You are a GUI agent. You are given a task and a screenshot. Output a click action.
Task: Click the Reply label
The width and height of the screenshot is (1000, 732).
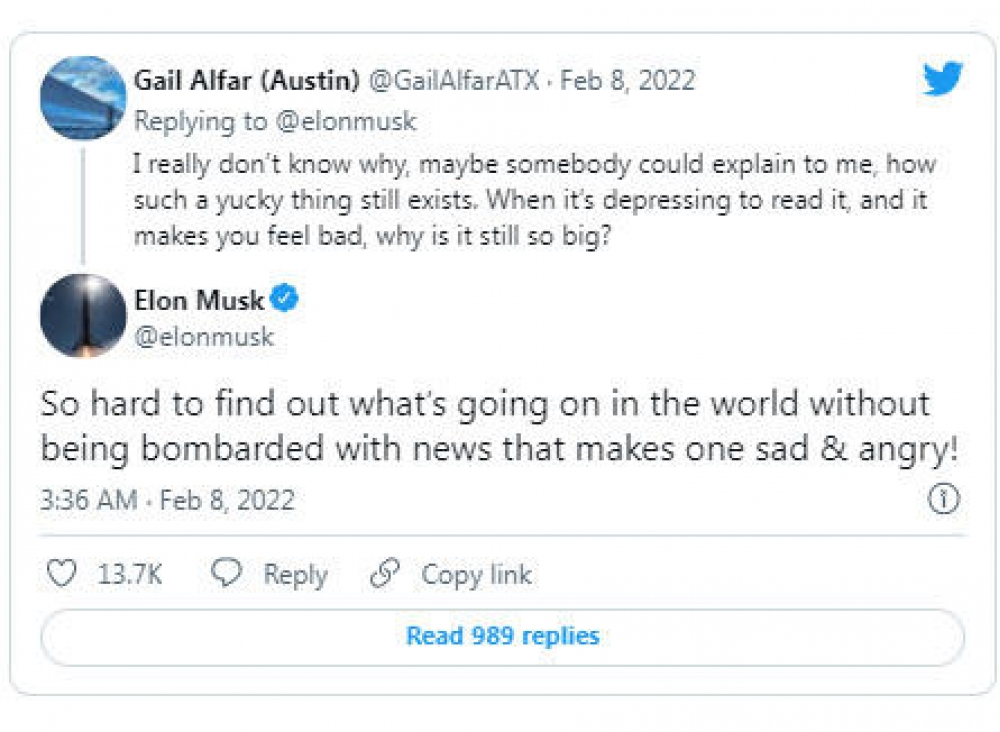pos(295,575)
